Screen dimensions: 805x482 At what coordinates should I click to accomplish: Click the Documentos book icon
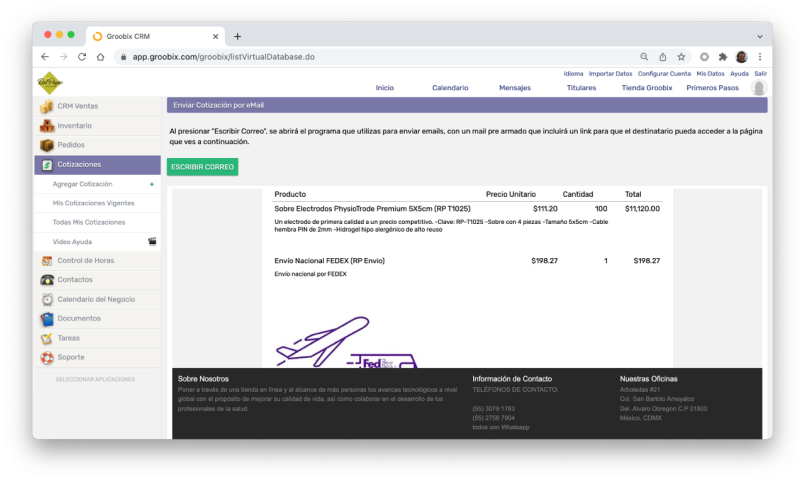(47, 319)
